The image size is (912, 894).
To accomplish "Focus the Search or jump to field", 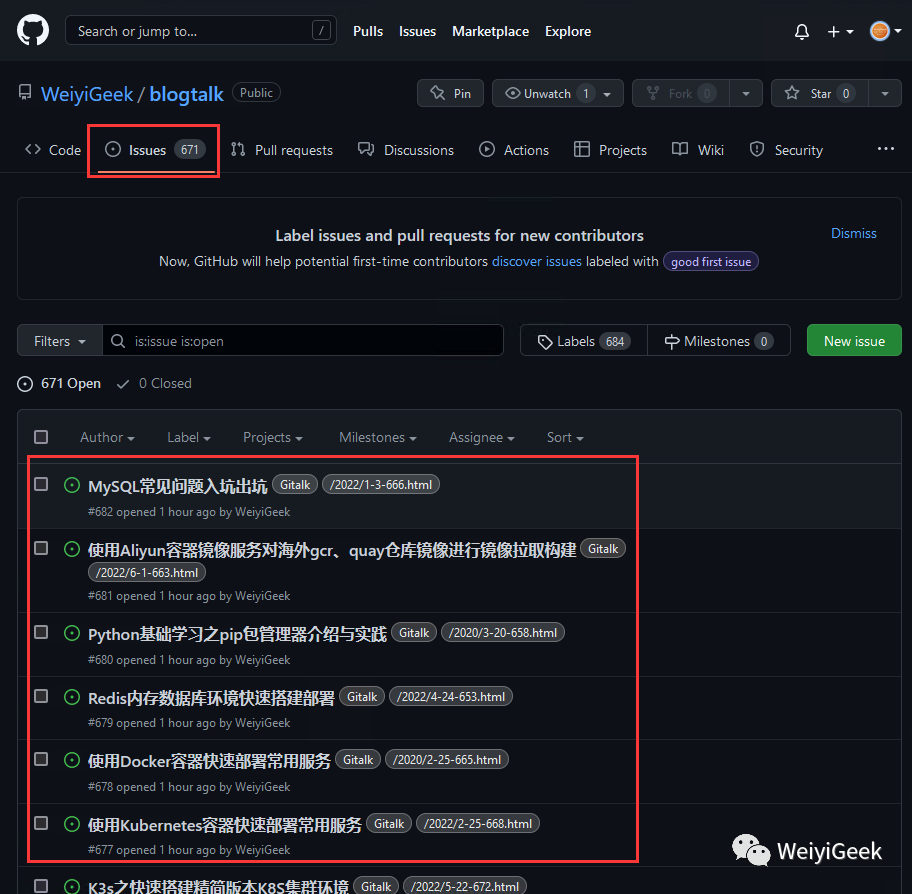I will coord(201,30).
